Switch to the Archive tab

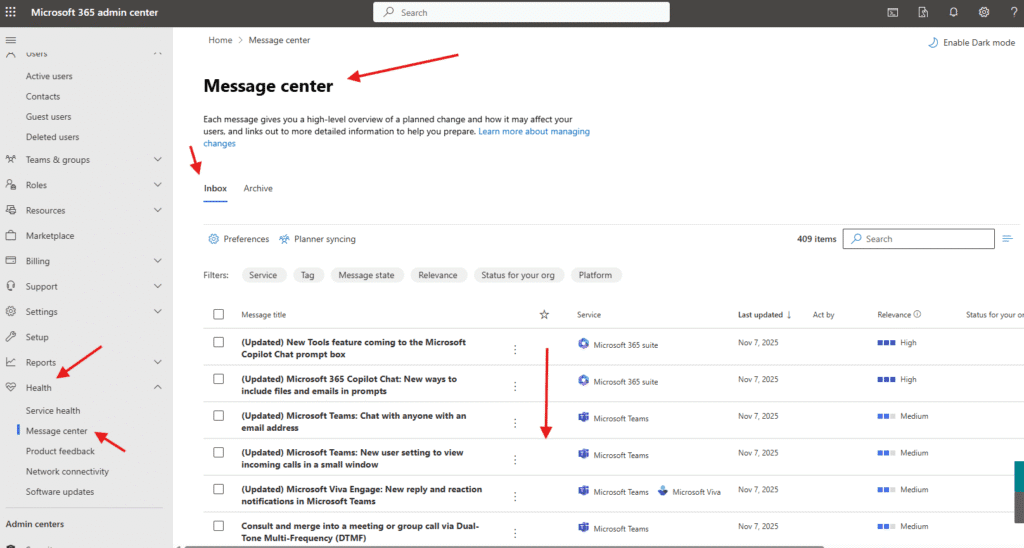coord(258,188)
